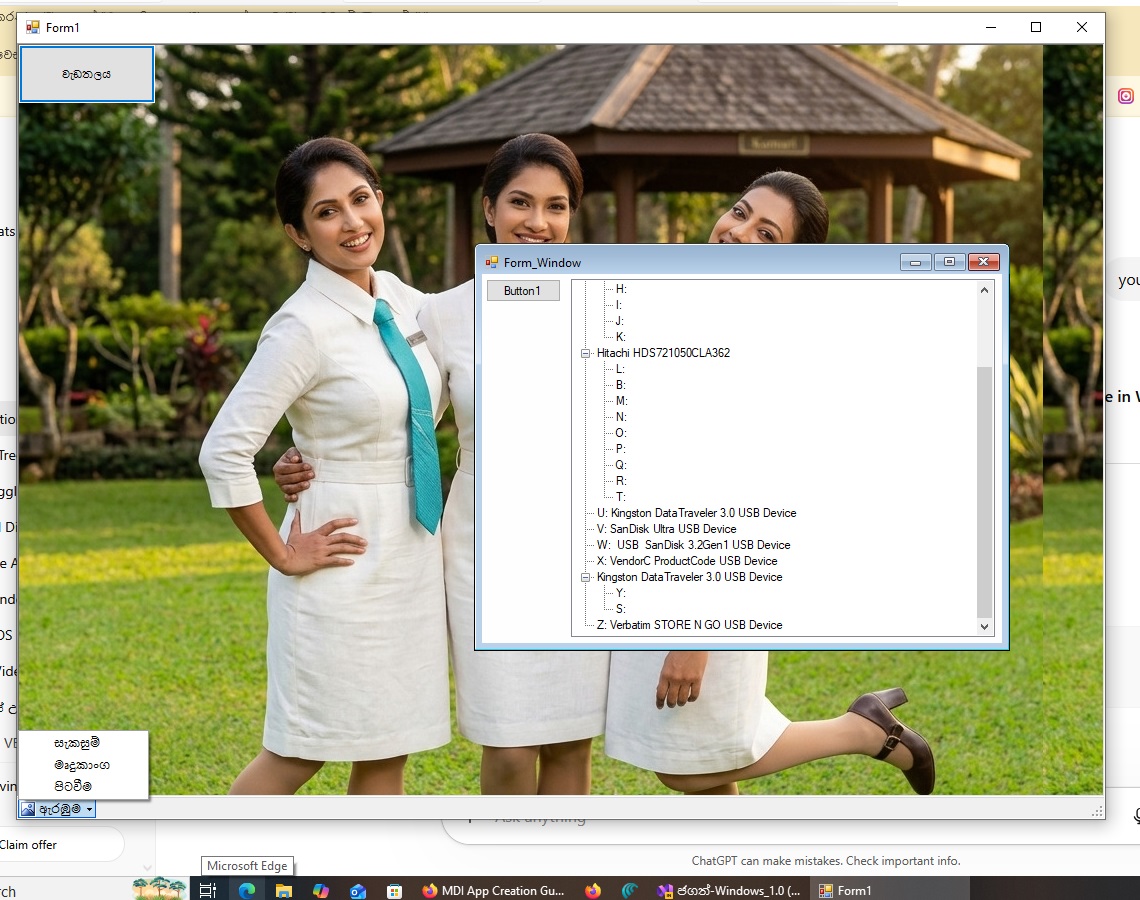This screenshot has height=900, width=1140.
Task: Open the Copilot icon on the taskbar
Action: (x=321, y=891)
